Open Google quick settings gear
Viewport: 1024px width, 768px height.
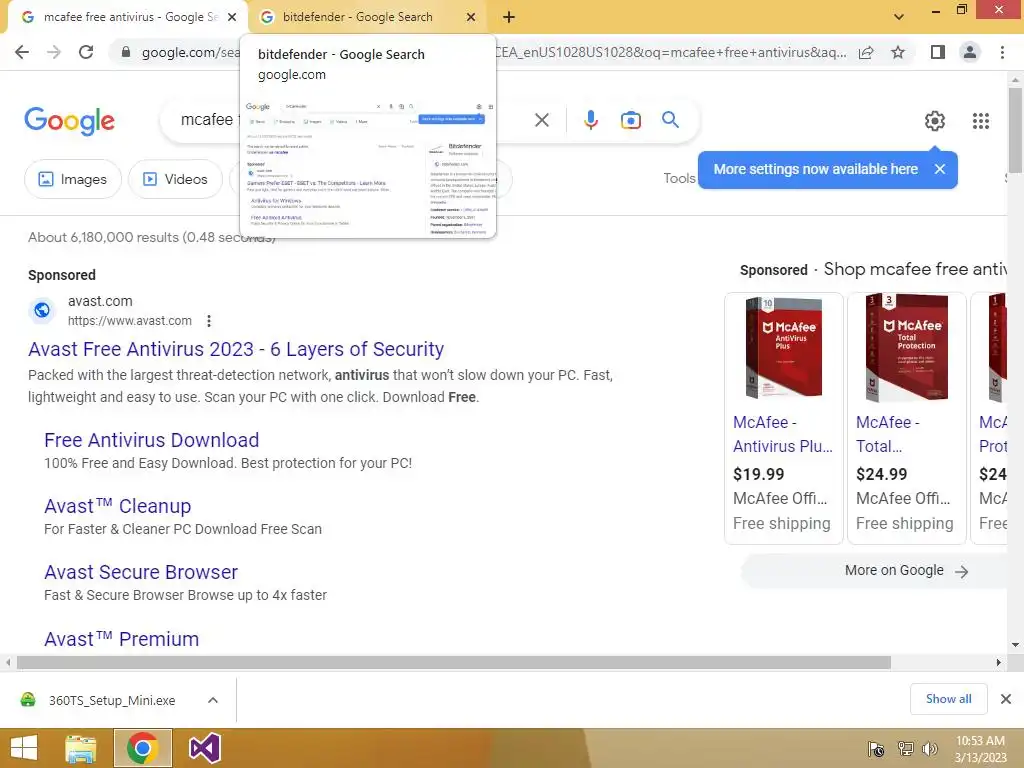coord(935,121)
